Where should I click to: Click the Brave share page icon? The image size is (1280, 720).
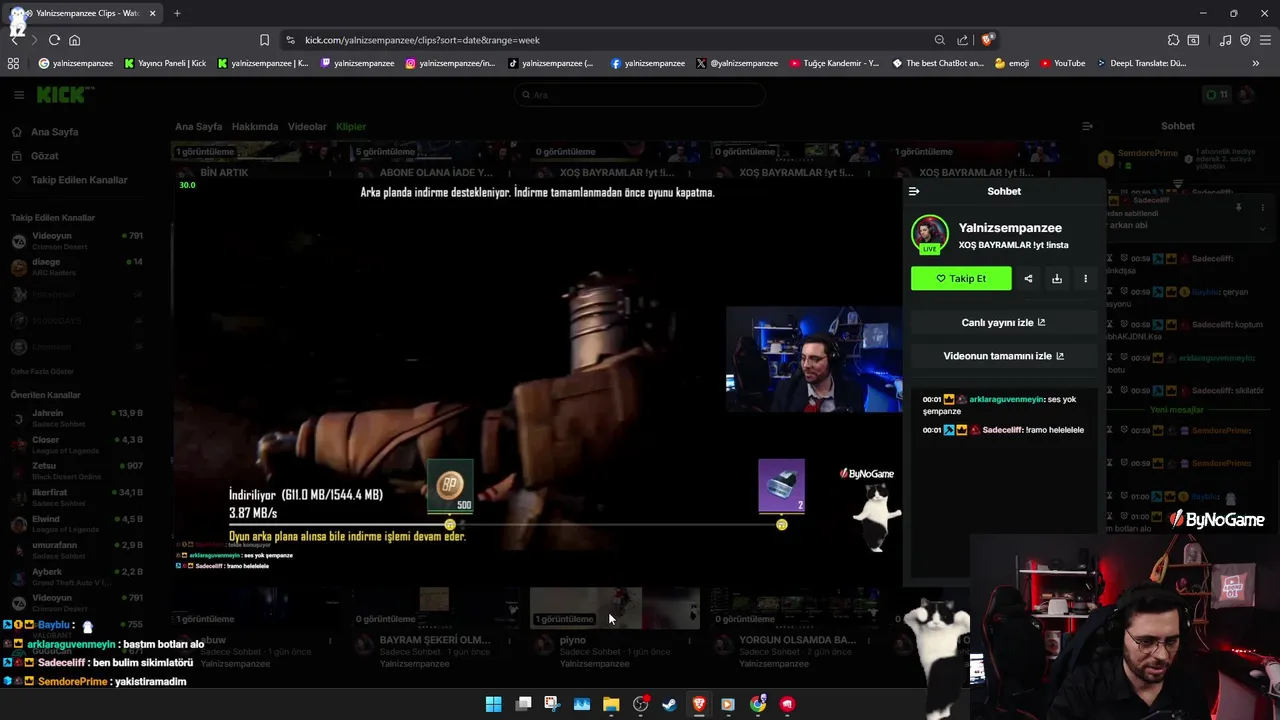click(x=962, y=40)
